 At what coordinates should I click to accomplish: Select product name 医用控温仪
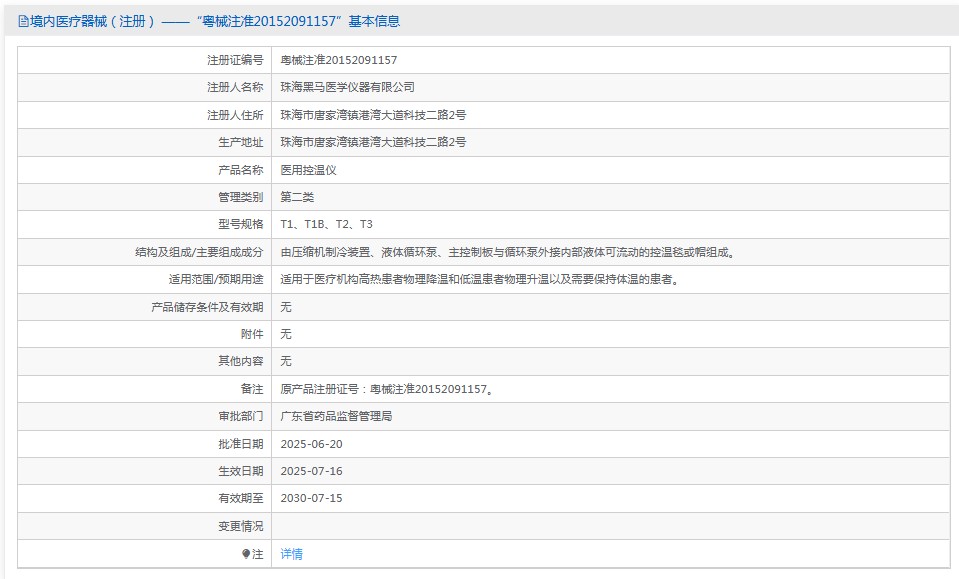(308, 170)
